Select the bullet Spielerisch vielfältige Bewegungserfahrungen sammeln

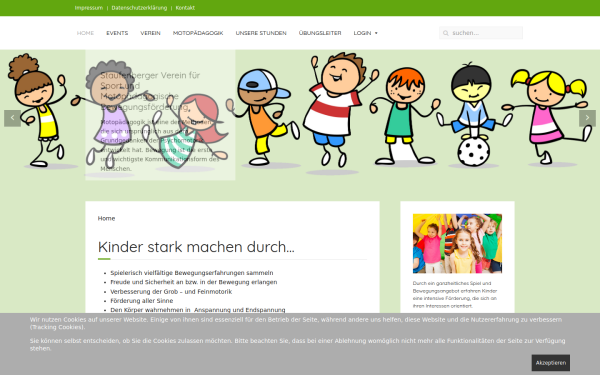[192, 273]
